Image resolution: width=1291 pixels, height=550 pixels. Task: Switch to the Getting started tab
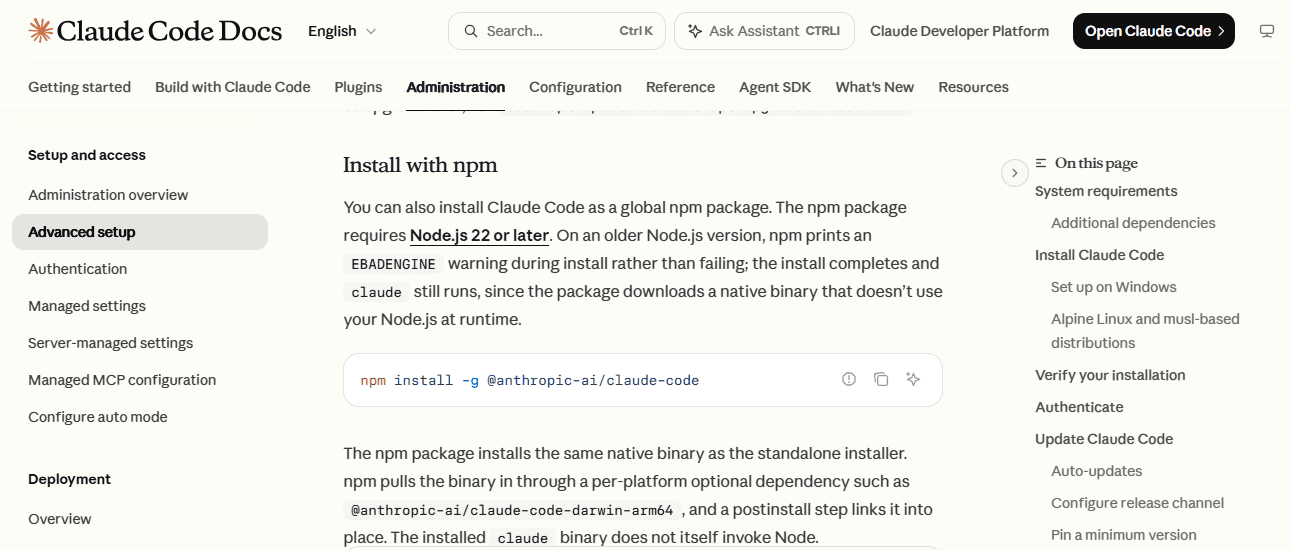[79, 87]
